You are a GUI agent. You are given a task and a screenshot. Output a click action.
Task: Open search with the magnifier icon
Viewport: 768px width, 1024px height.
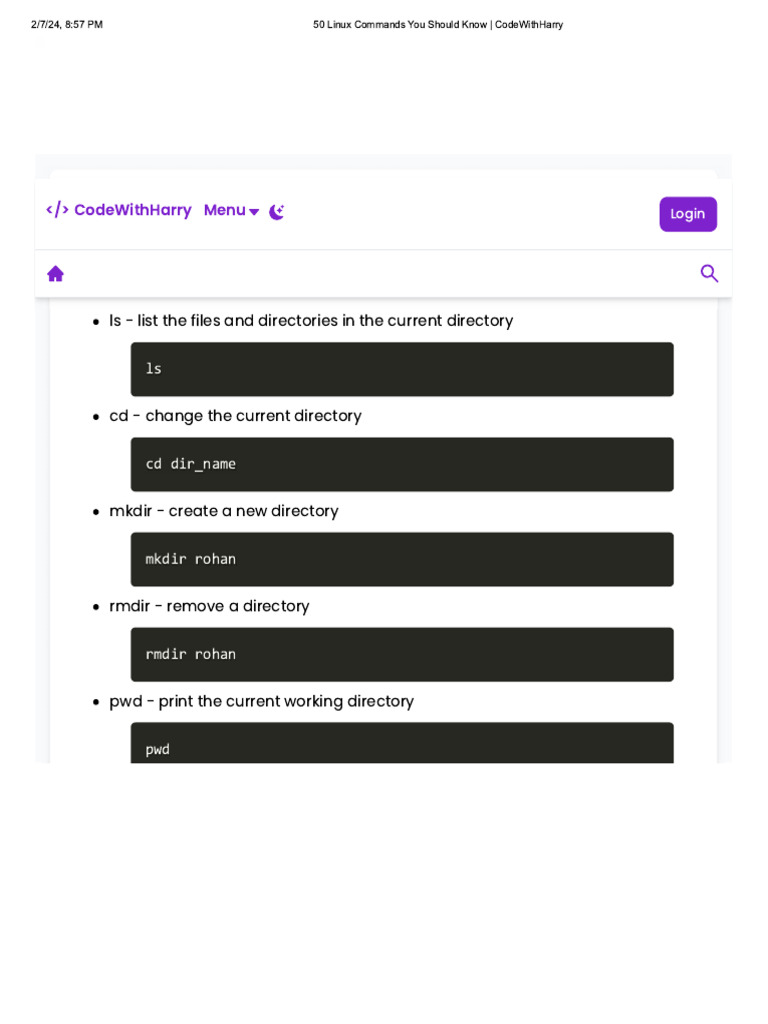[x=709, y=274]
